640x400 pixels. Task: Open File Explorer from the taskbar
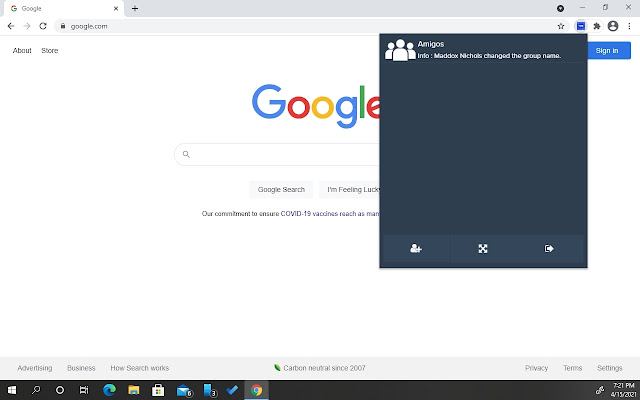point(133,390)
